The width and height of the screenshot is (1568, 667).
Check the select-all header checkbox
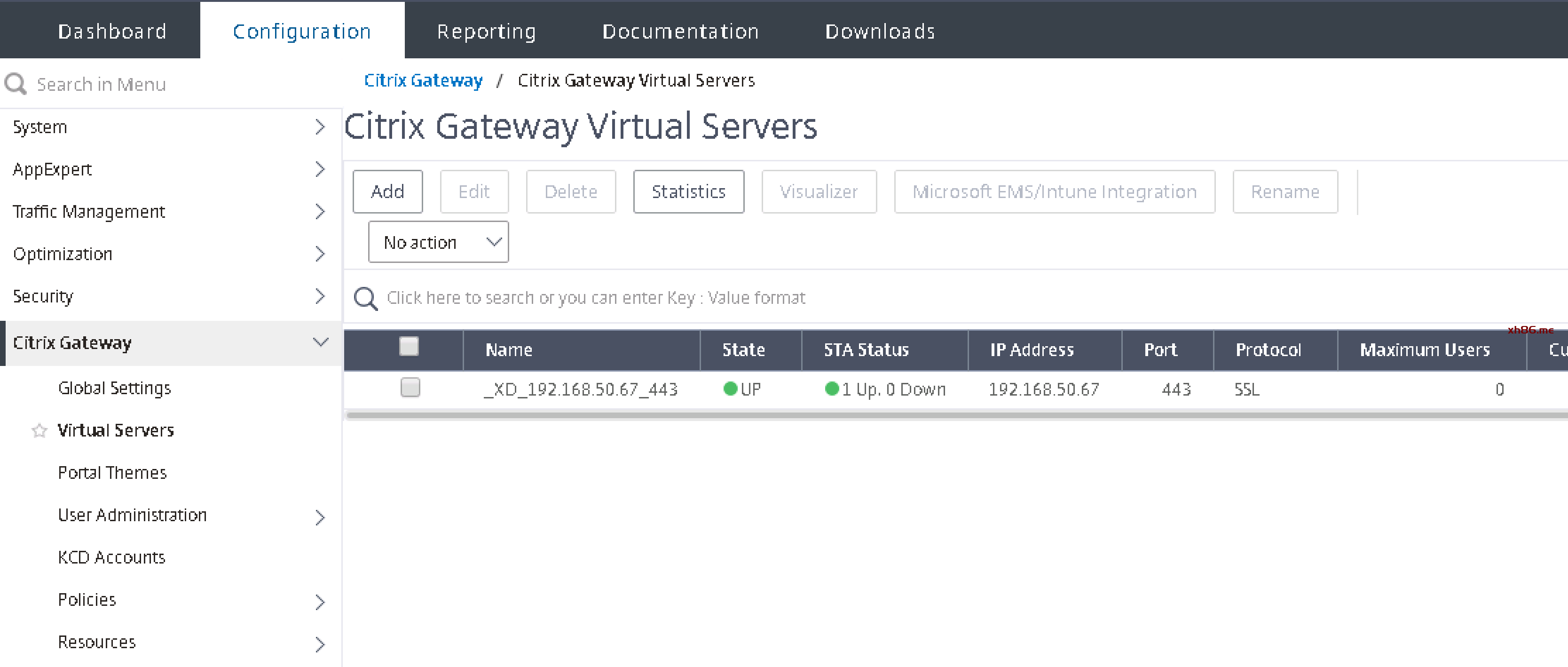(x=409, y=347)
